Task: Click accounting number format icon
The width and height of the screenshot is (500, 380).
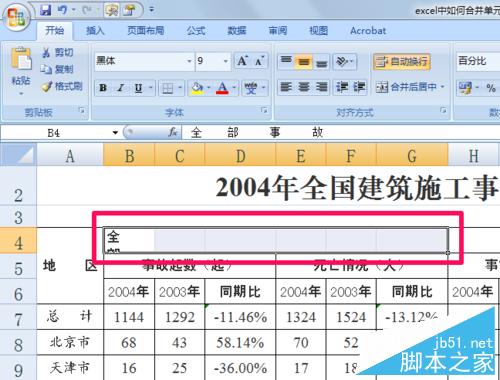Action: coord(465,88)
